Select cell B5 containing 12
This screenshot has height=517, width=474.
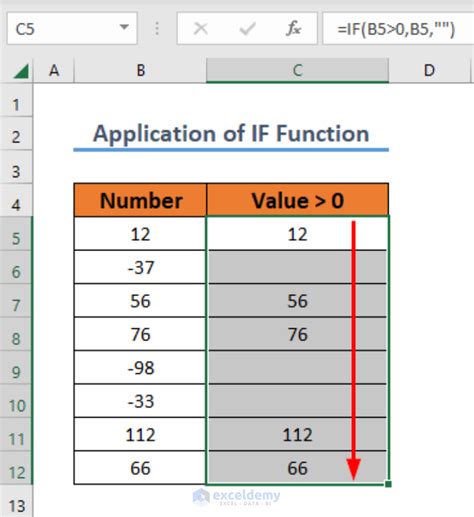[140, 234]
